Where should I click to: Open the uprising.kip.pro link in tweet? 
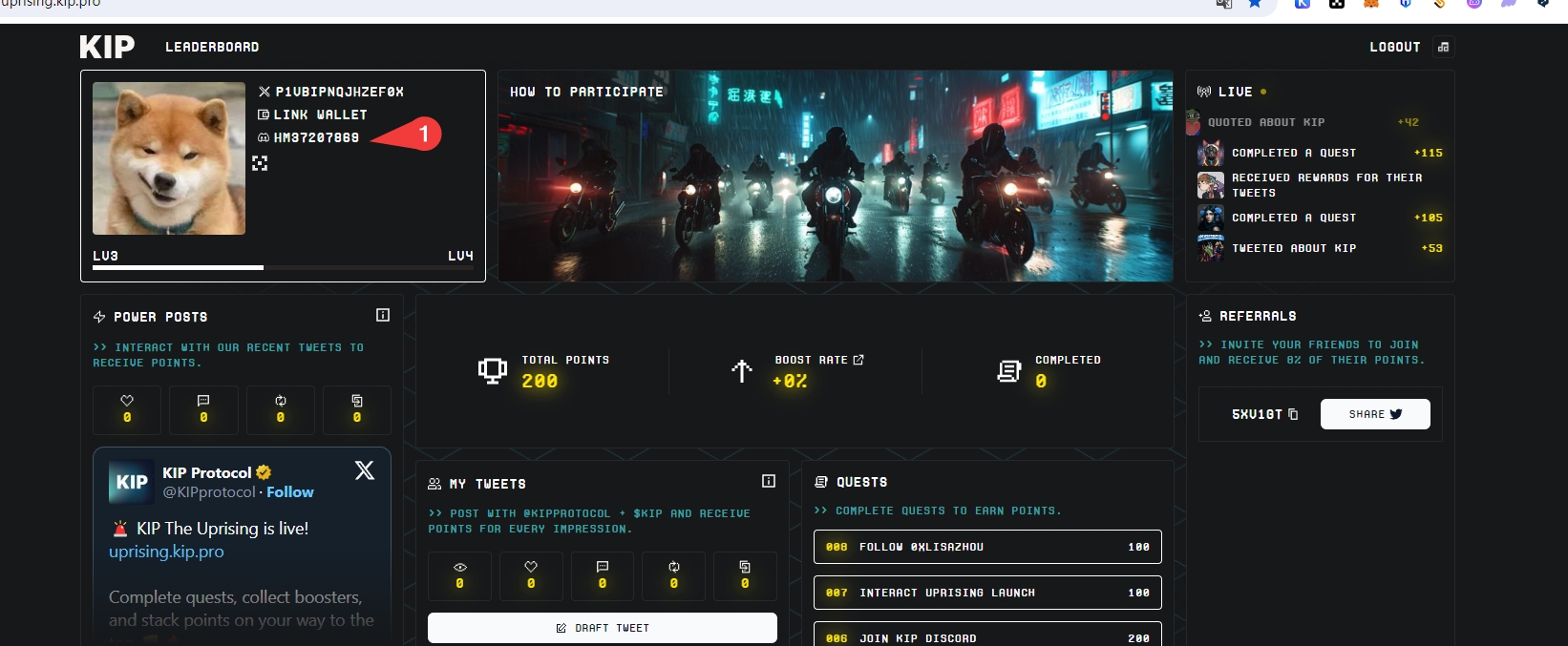pos(166,552)
